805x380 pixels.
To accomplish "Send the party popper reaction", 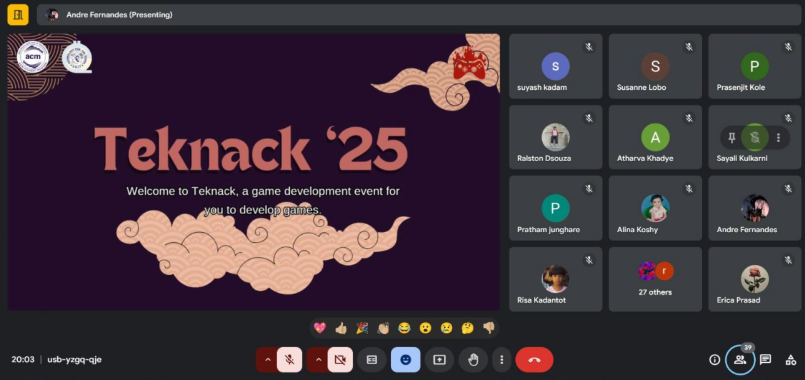I will (362, 328).
